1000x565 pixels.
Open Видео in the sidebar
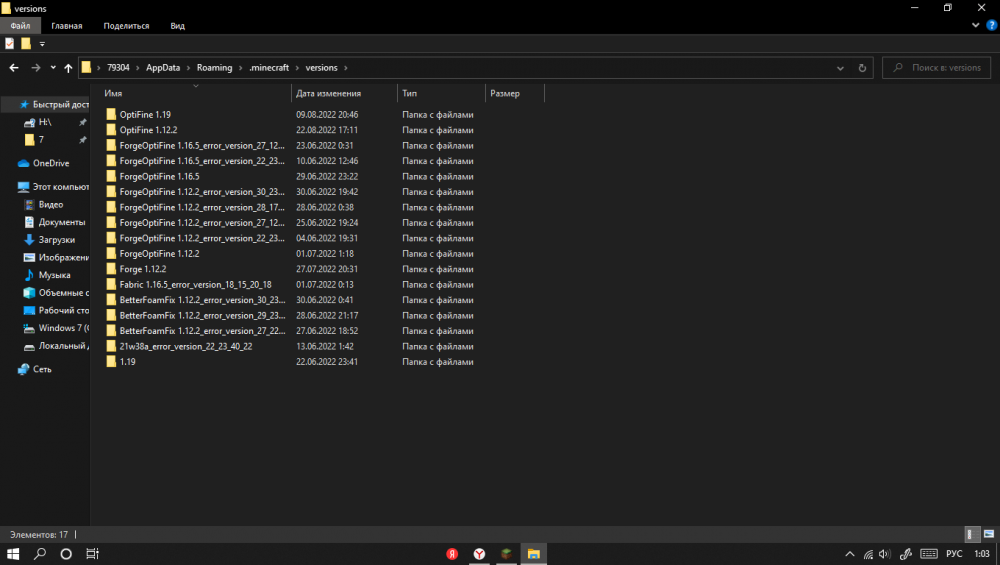44,205
